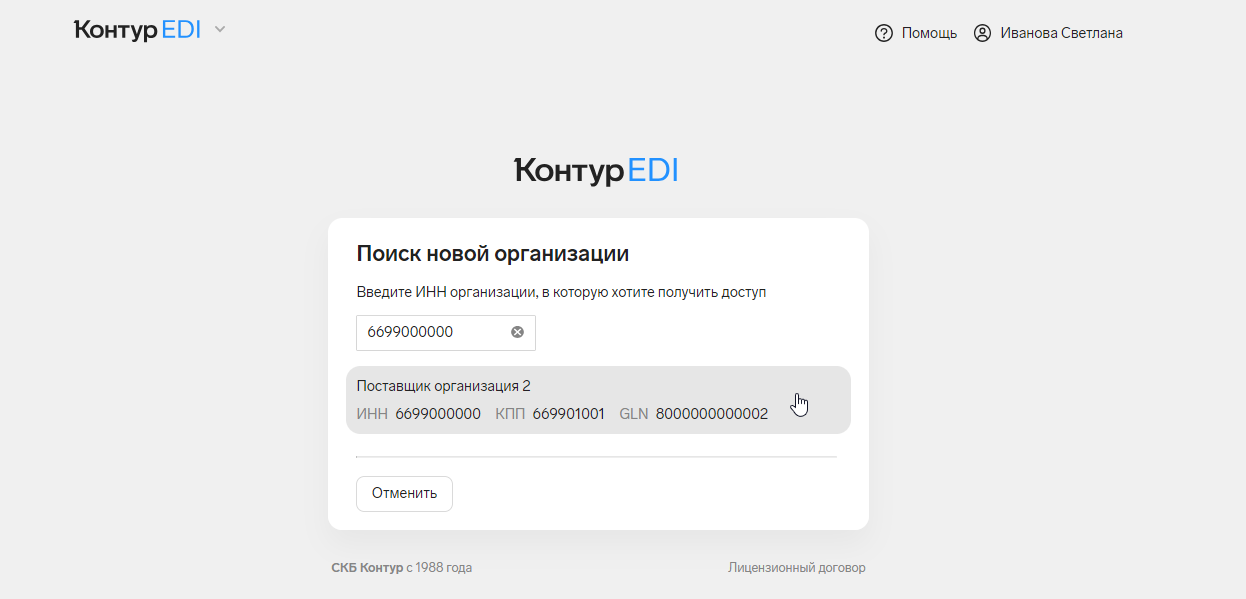Image resolution: width=1246 pixels, height=599 pixels.
Task: Focus the ИНН input field
Action: tap(446, 333)
